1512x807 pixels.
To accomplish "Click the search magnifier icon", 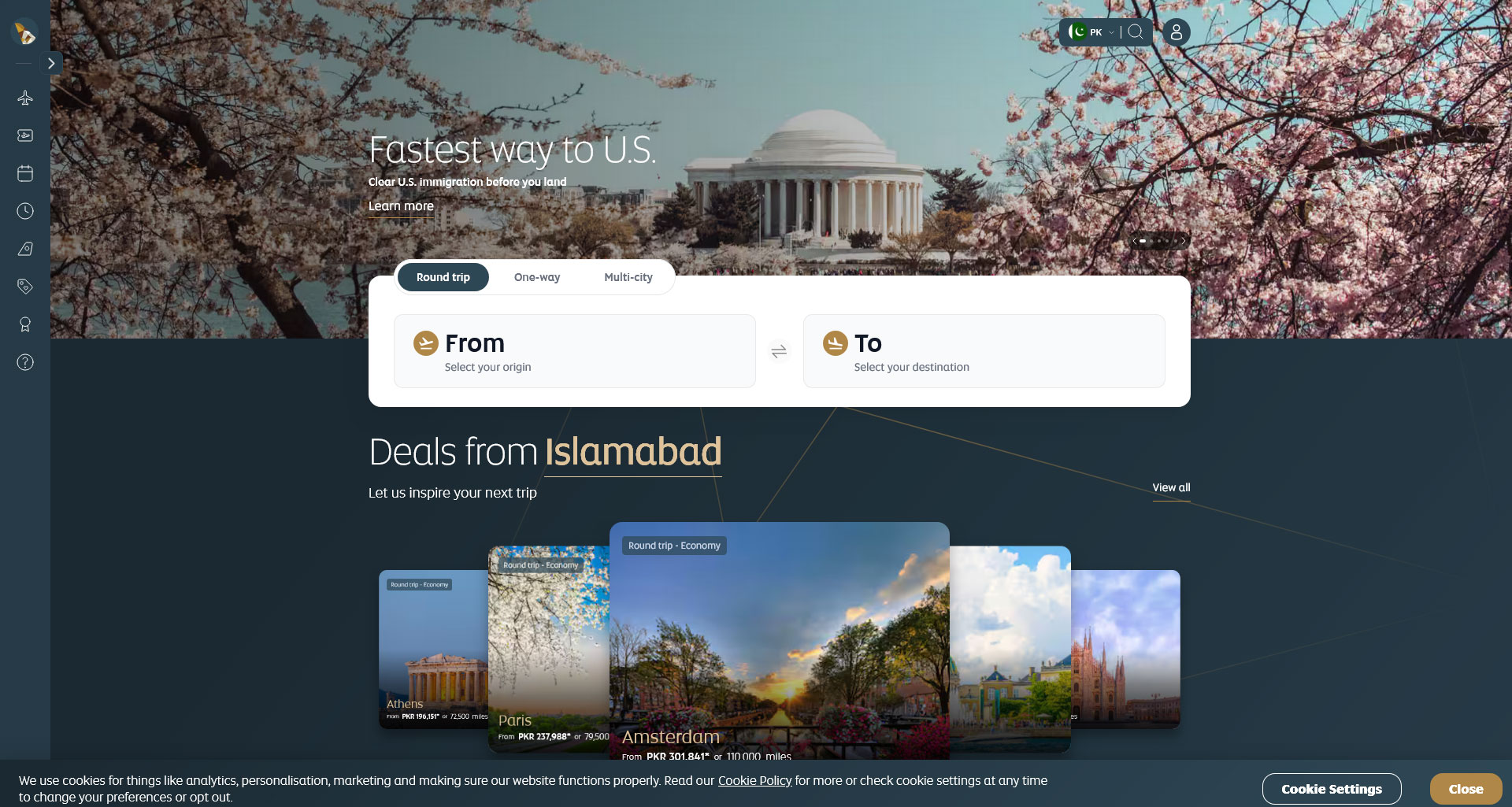I will [1136, 32].
